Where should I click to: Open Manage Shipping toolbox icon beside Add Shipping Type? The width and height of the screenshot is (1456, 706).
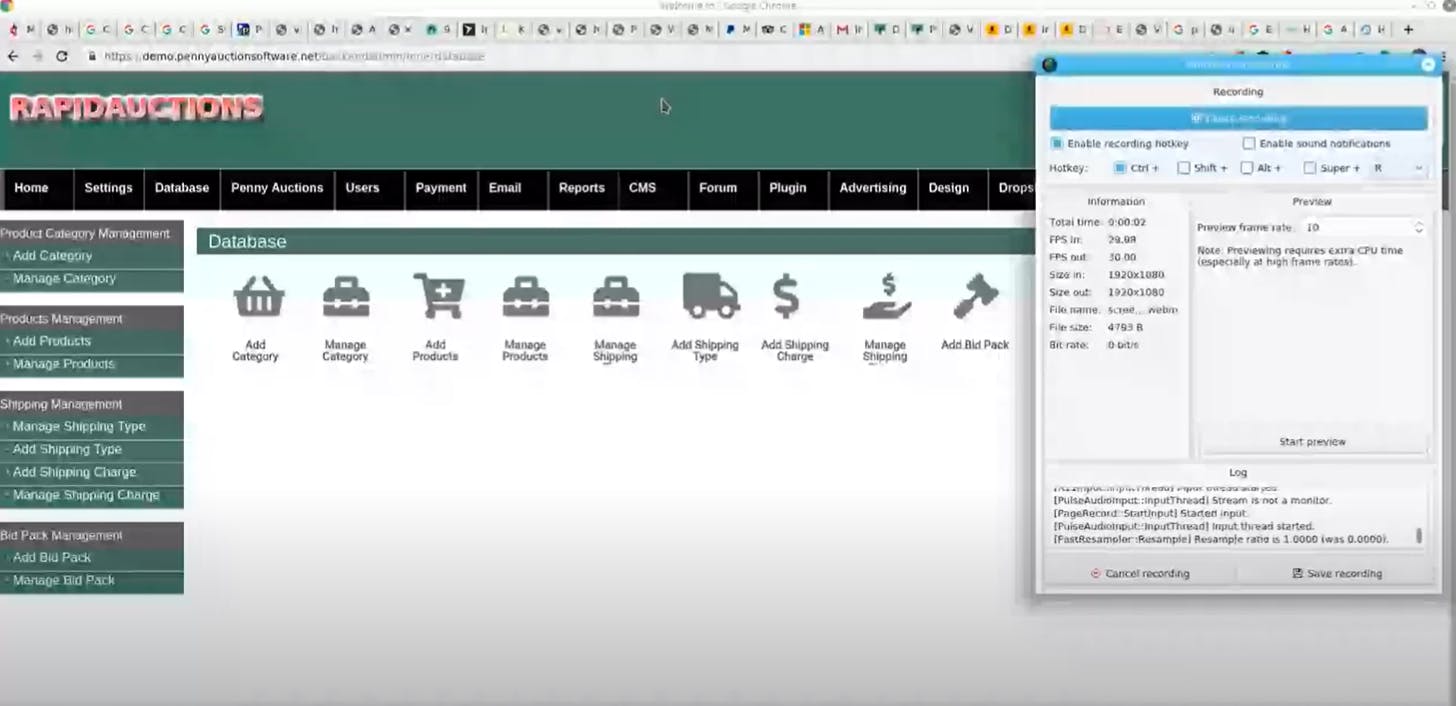click(x=616, y=297)
